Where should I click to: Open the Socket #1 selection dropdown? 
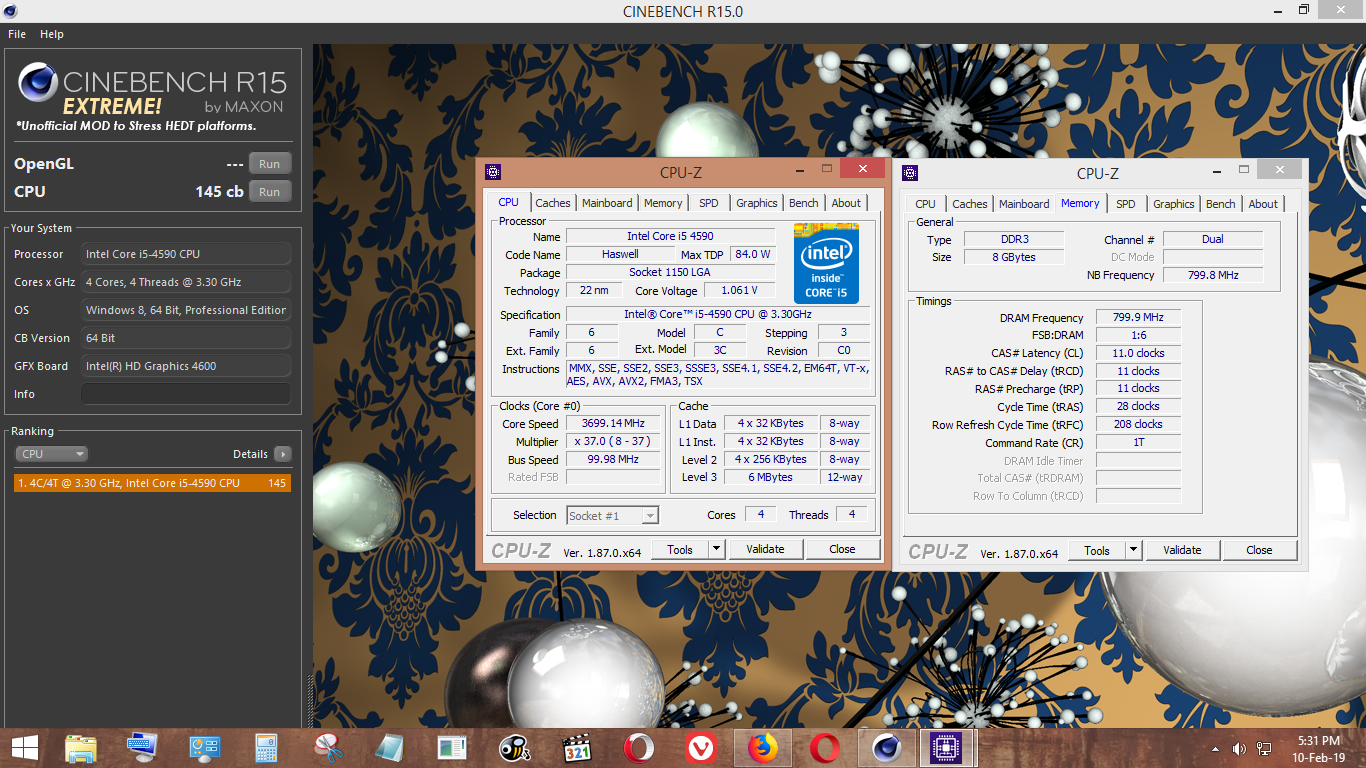612,516
